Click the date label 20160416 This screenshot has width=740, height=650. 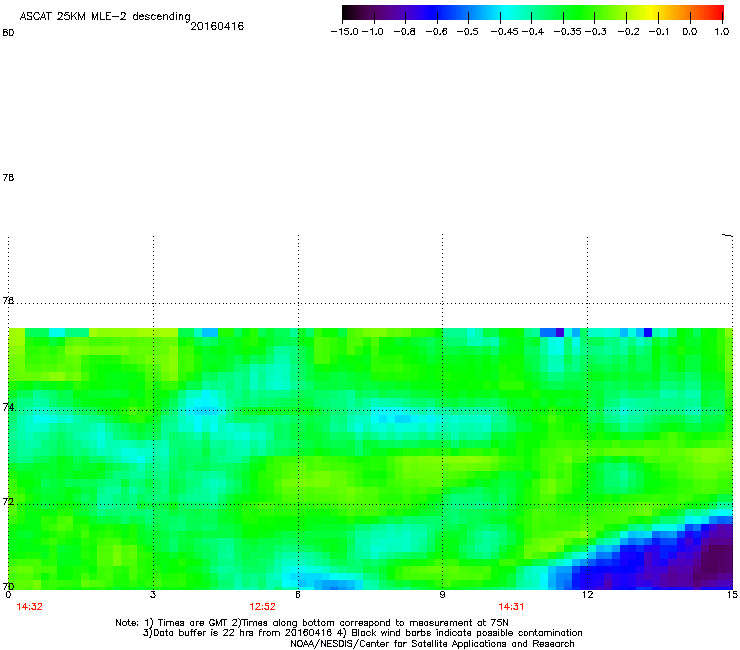pos(217,26)
